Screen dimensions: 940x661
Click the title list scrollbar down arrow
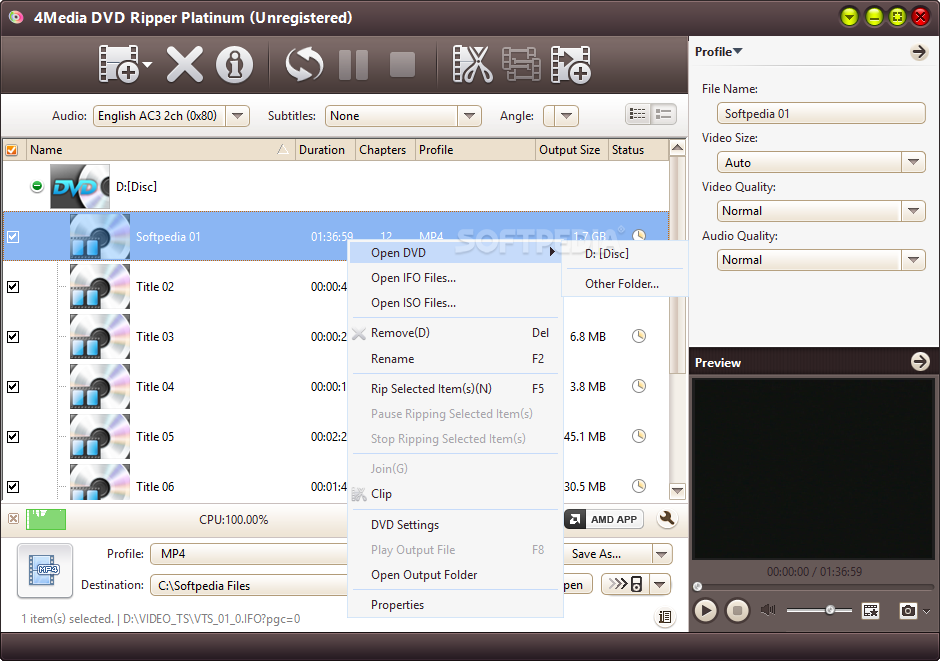point(677,491)
